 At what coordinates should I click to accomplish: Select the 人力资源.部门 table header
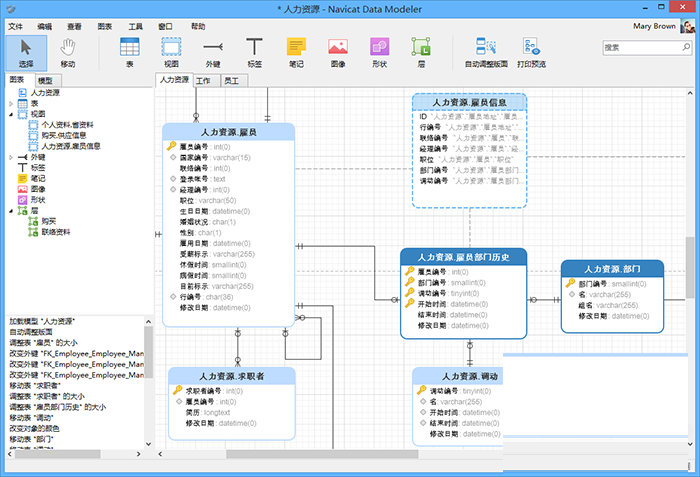click(x=612, y=269)
